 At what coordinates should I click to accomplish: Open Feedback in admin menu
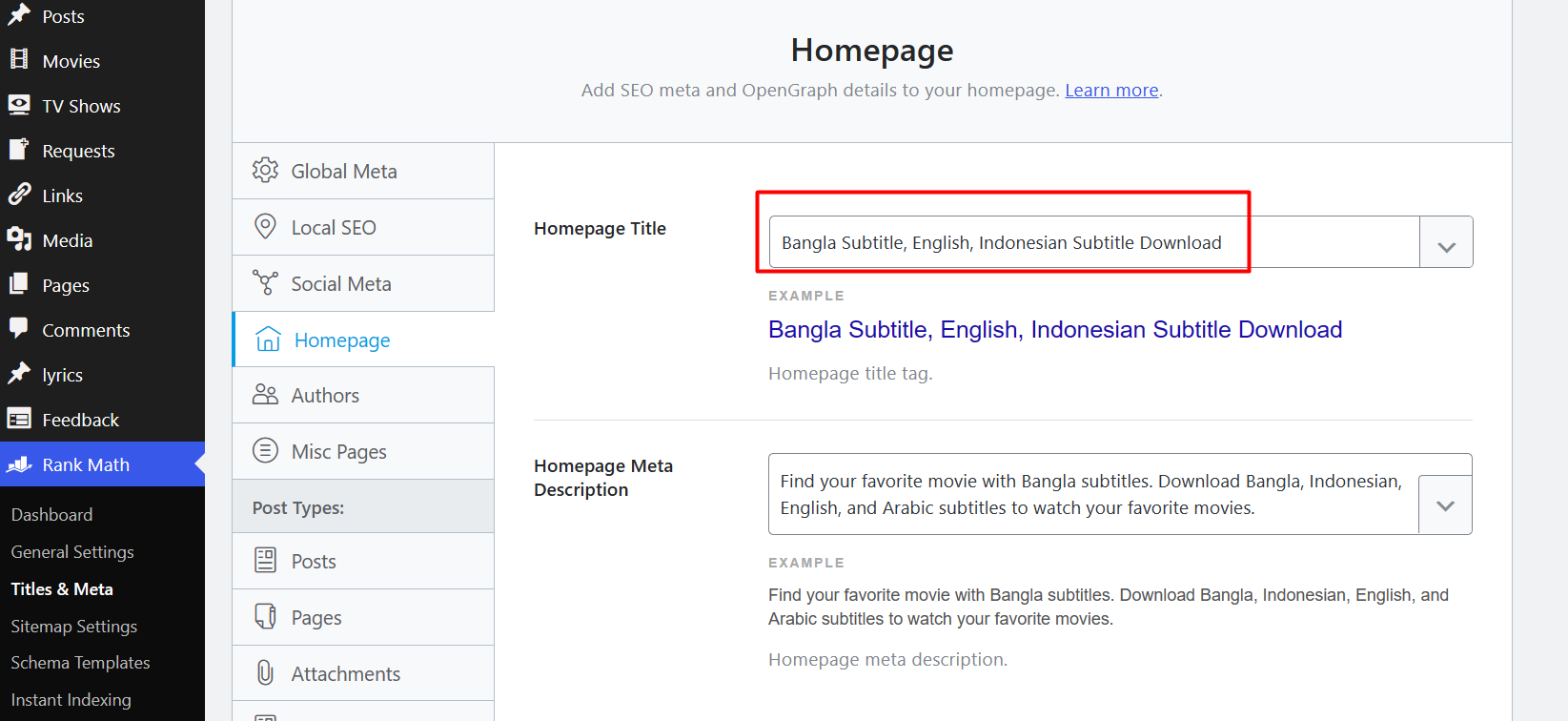point(102,419)
